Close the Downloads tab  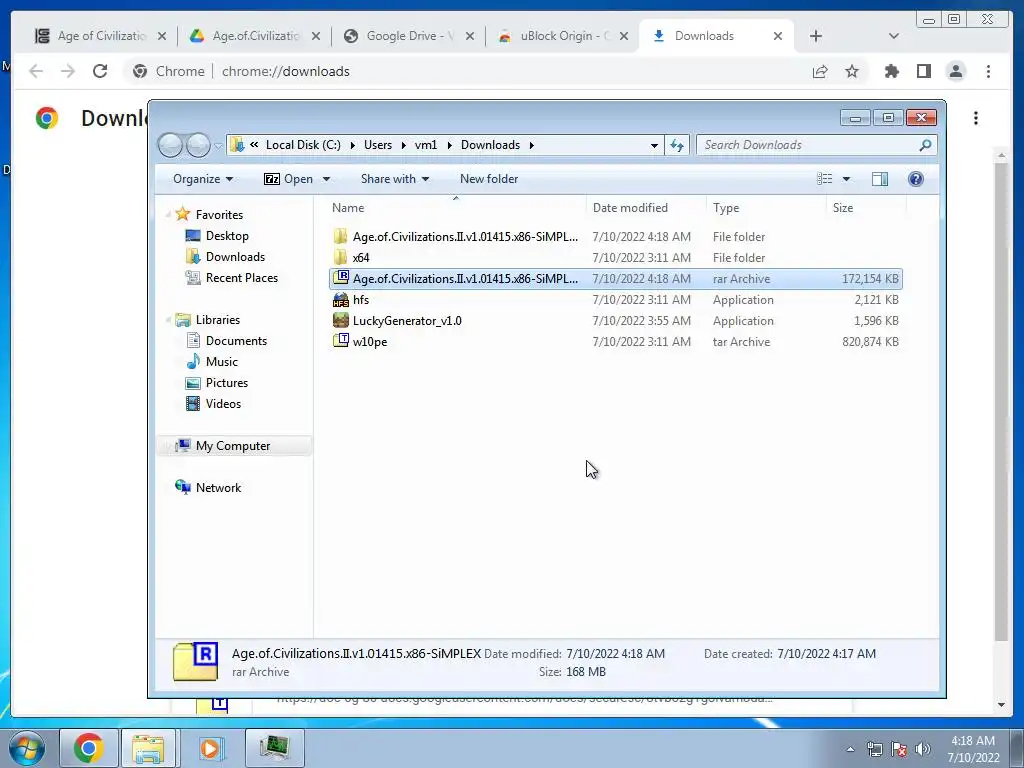pyautogui.click(x=778, y=36)
